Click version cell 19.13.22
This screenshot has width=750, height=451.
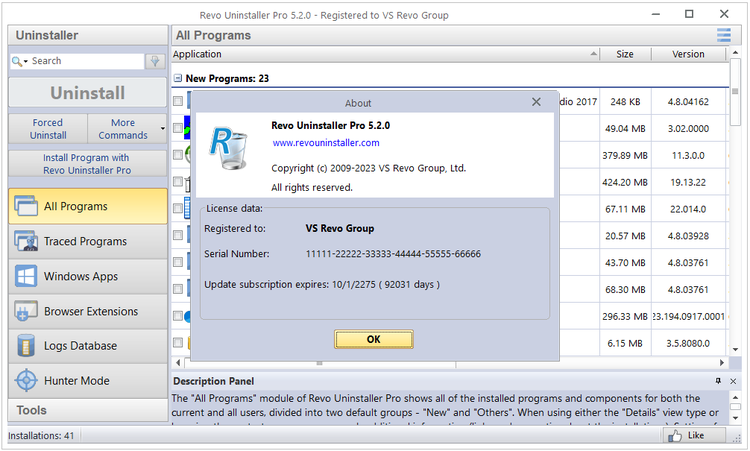point(688,182)
